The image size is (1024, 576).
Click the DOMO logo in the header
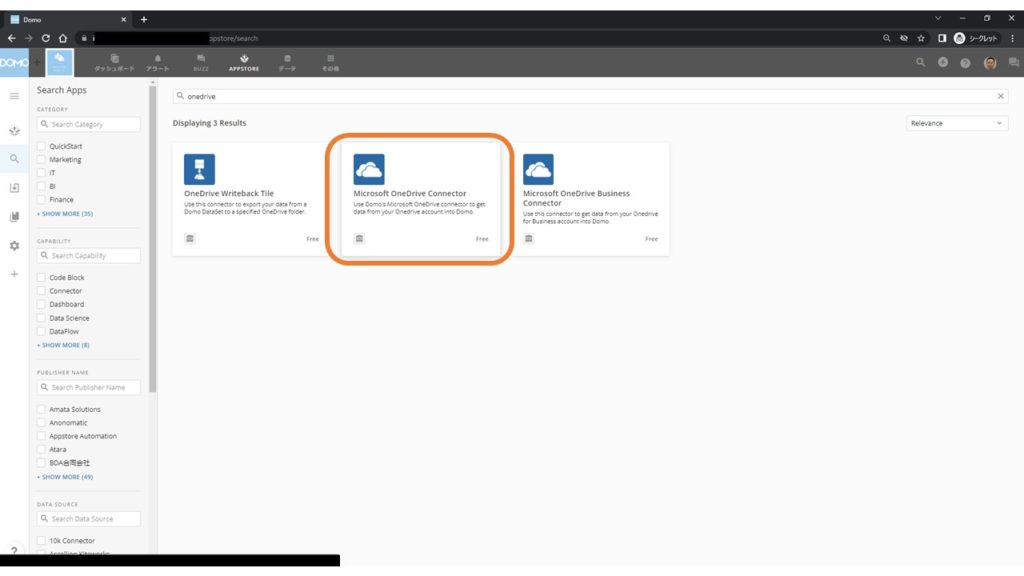pos(14,63)
